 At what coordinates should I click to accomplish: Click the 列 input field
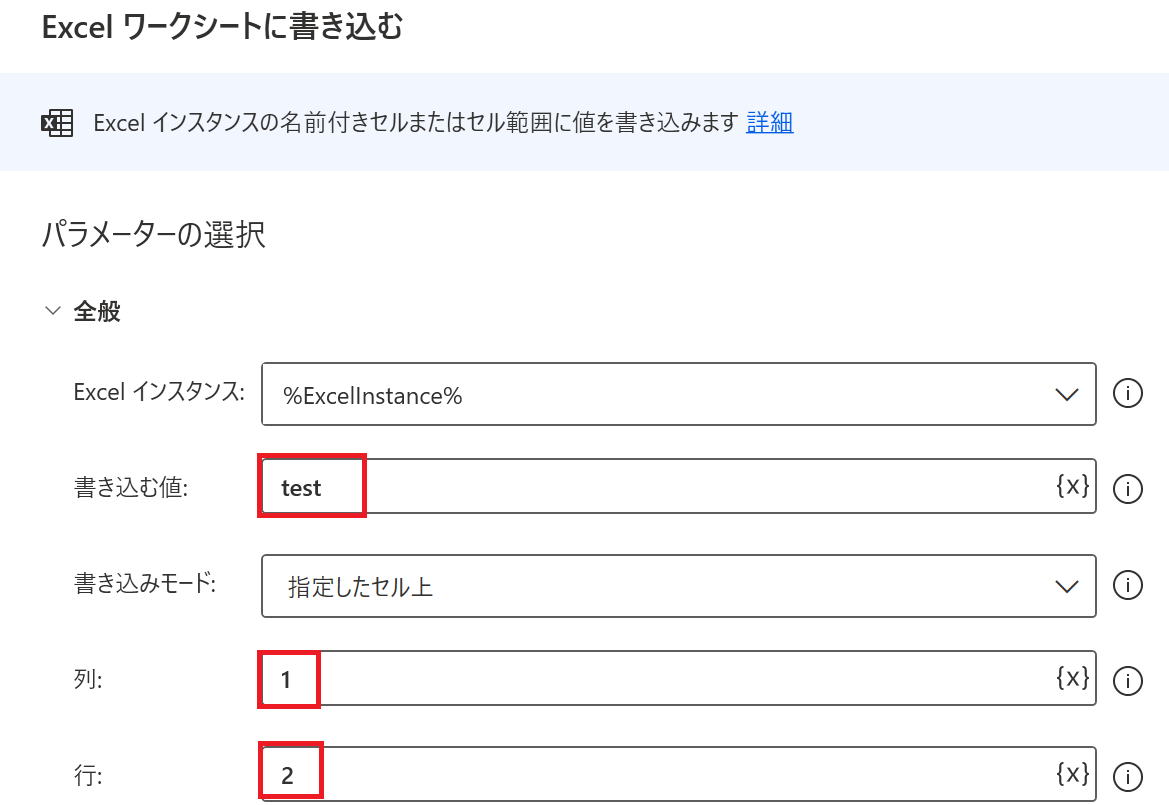pos(650,680)
